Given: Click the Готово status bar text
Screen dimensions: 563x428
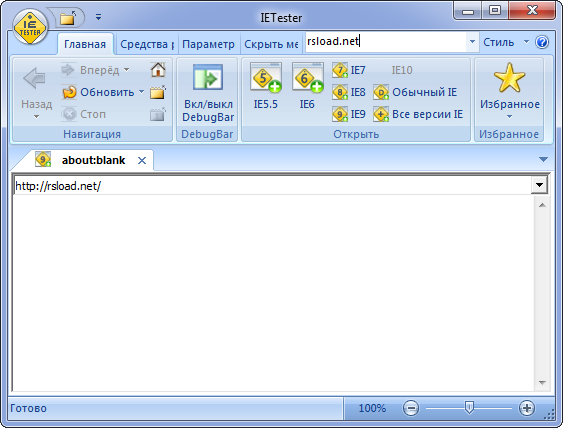Looking at the screenshot, I should point(28,408).
